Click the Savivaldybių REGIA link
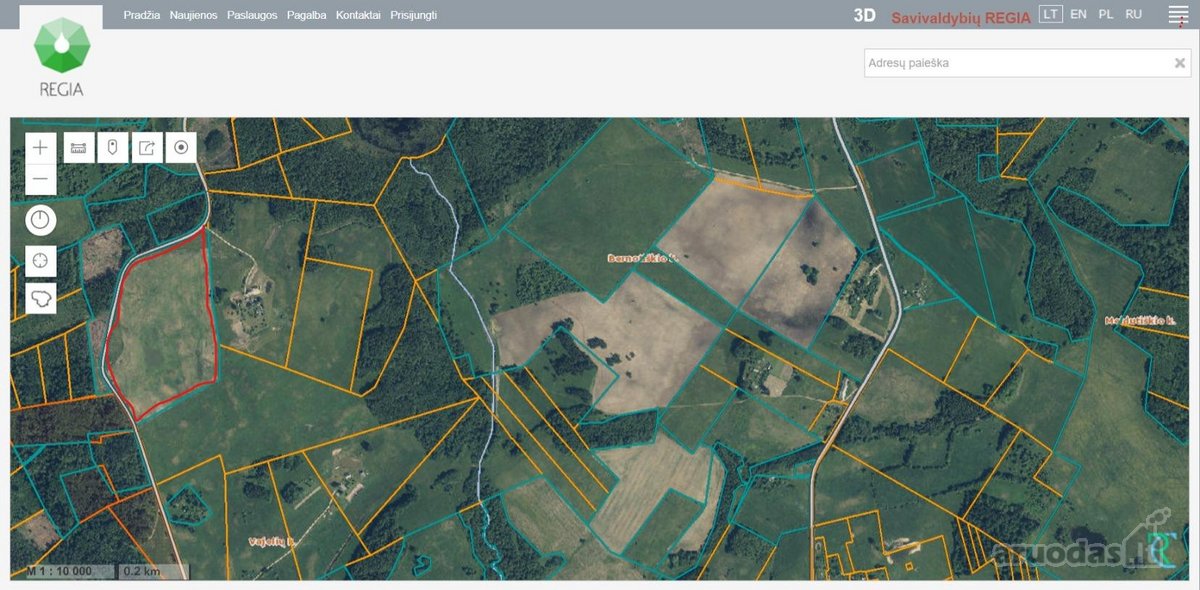Screen dimensions: 1200x590 (x=960, y=16)
